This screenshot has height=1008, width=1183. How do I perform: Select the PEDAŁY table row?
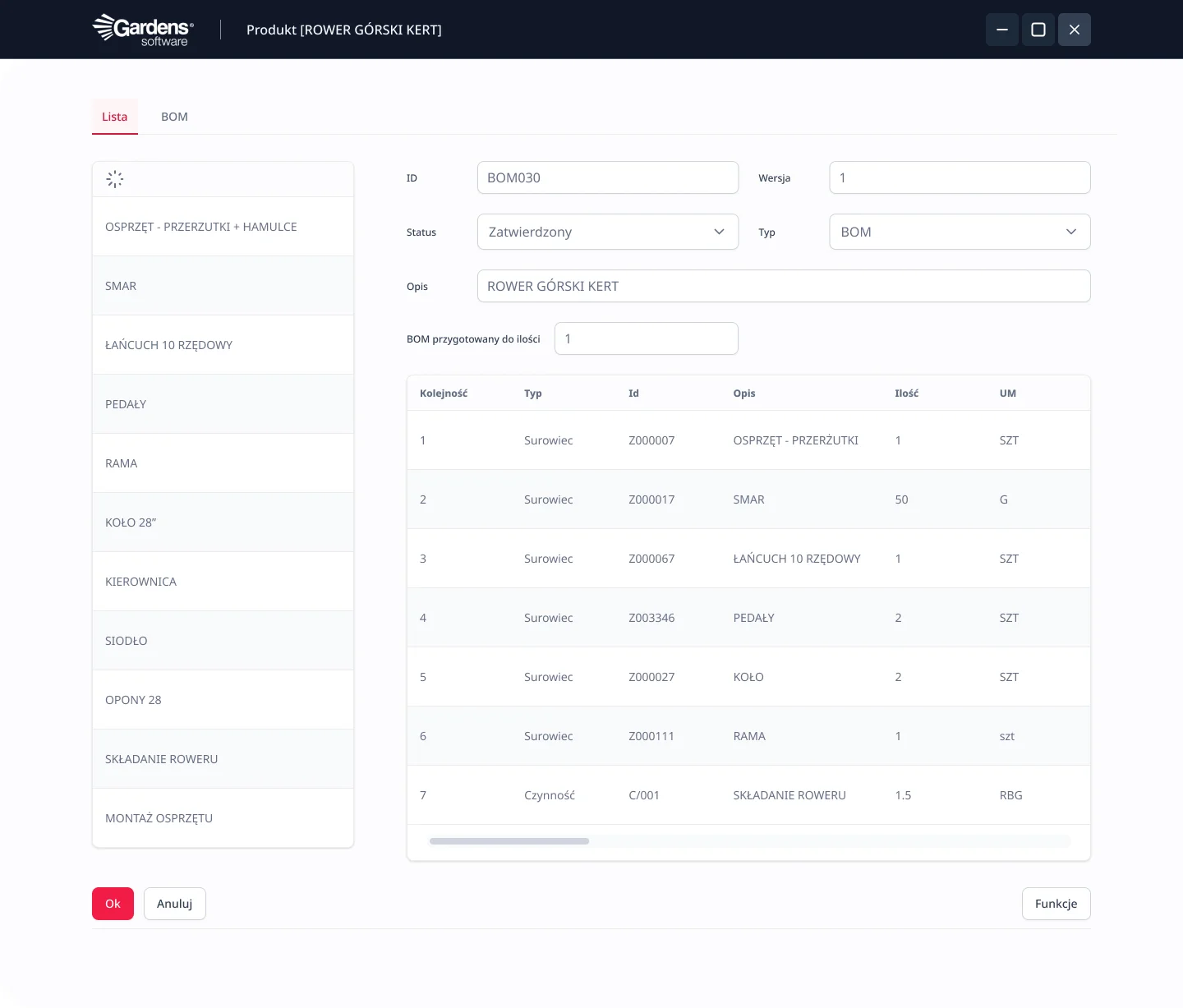click(x=748, y=618)
